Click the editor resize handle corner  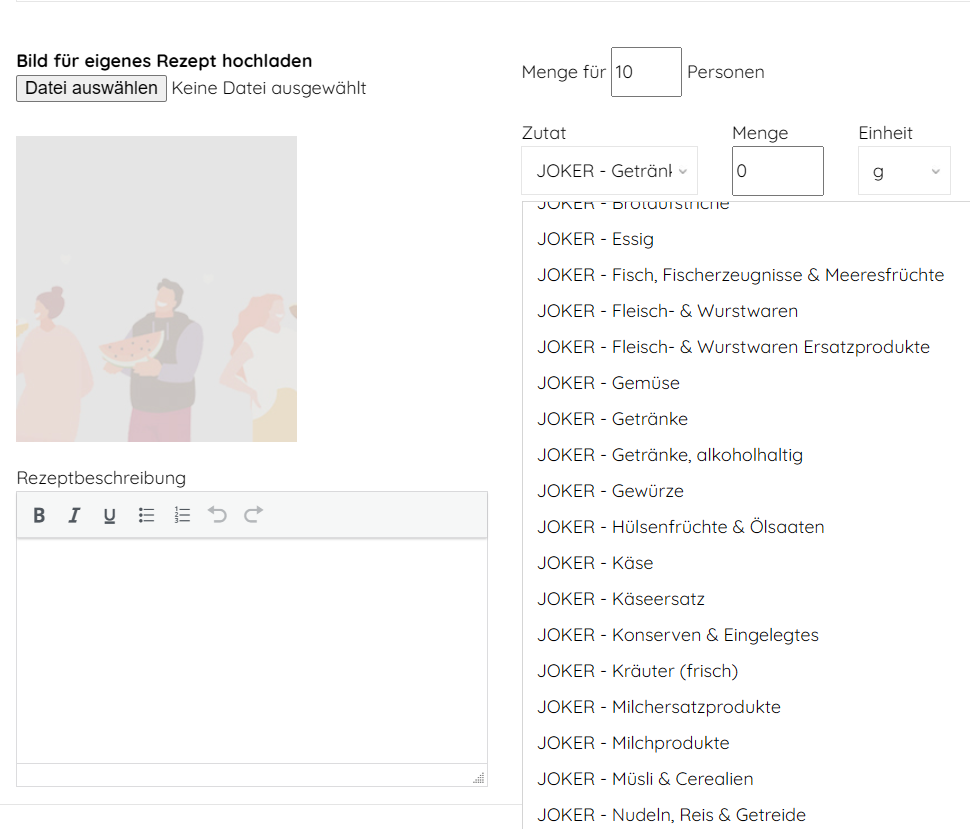[478, 777]
